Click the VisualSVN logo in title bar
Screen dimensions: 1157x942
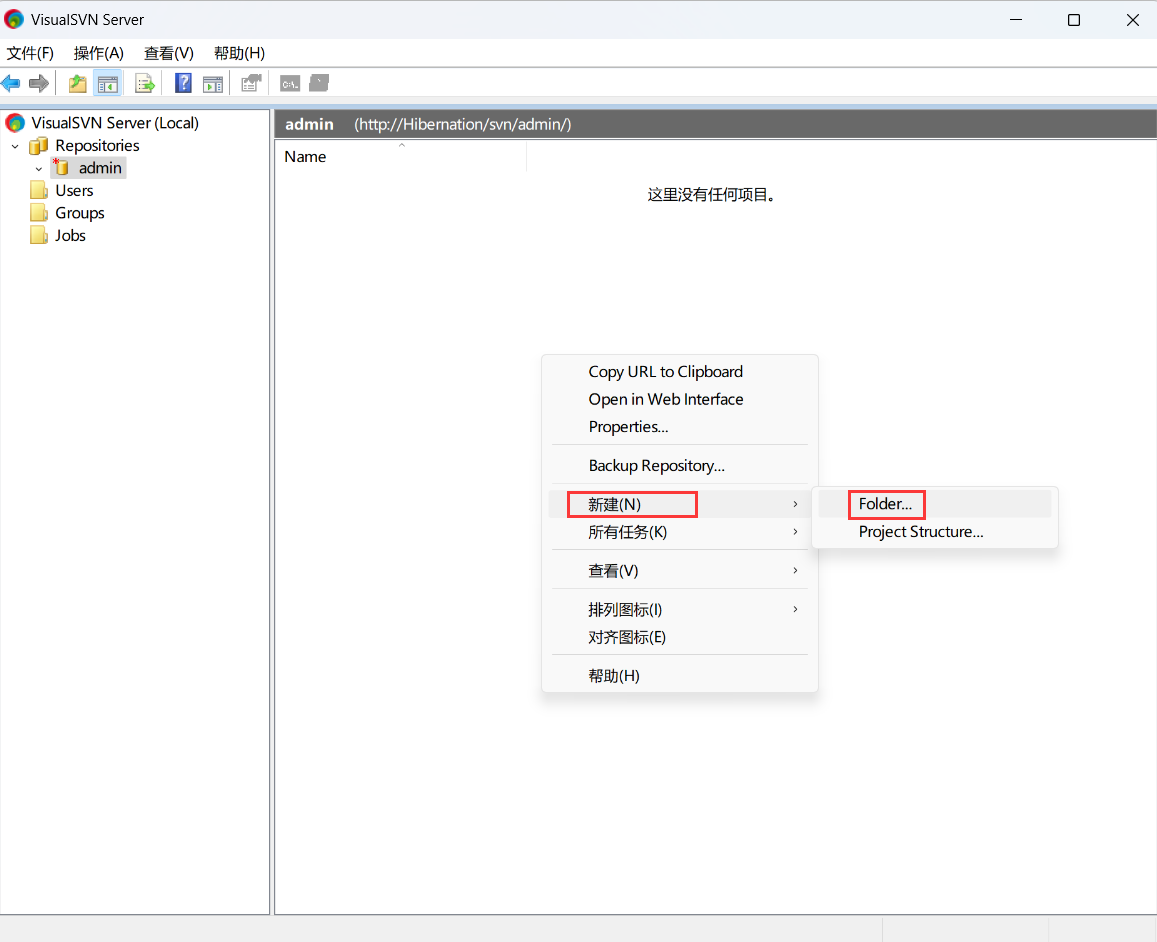coord(14,19)
